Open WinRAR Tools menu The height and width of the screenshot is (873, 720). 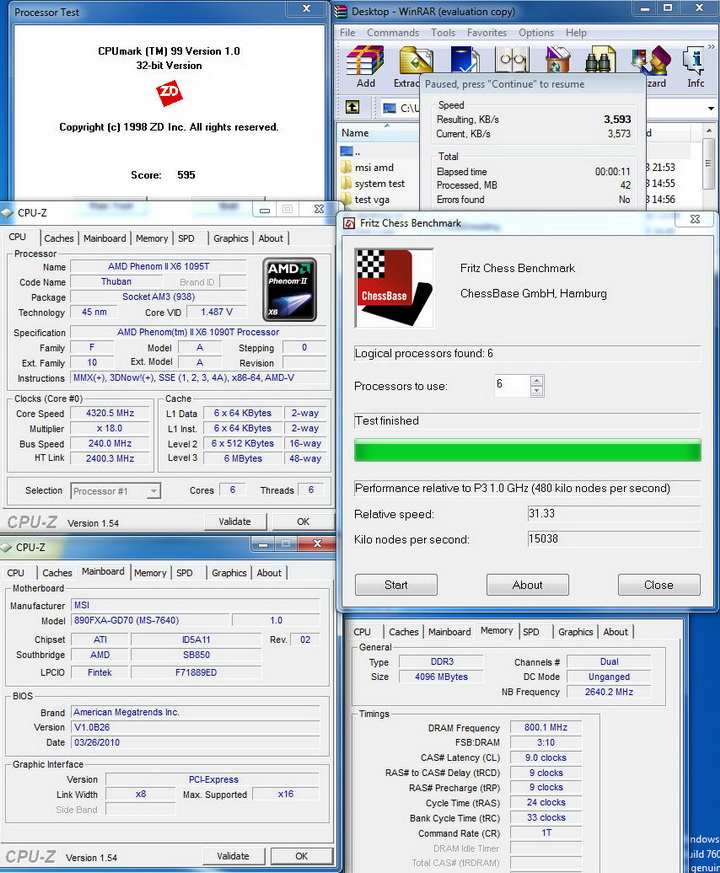coord(443,33)
